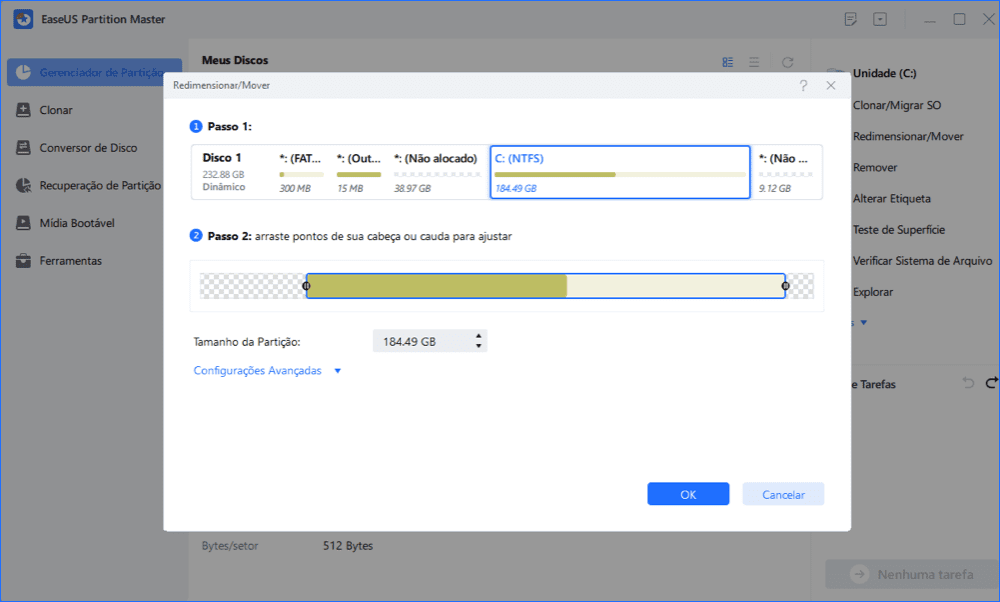Click Alterar Etiqueta in right panel
1000x602 pixels.
pyautogui.click(x=892, y=199)
